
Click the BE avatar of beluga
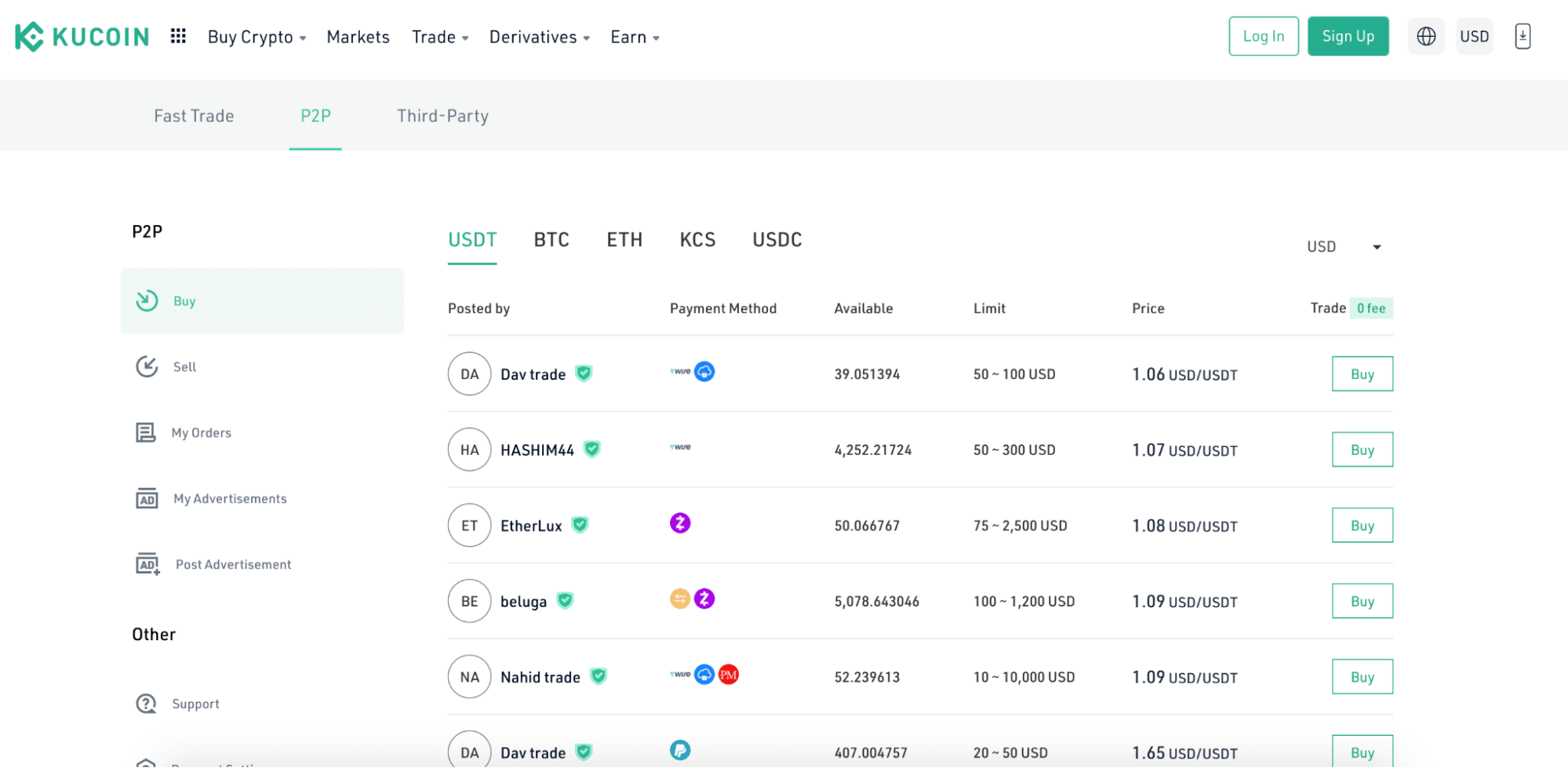tap(469, 601)
